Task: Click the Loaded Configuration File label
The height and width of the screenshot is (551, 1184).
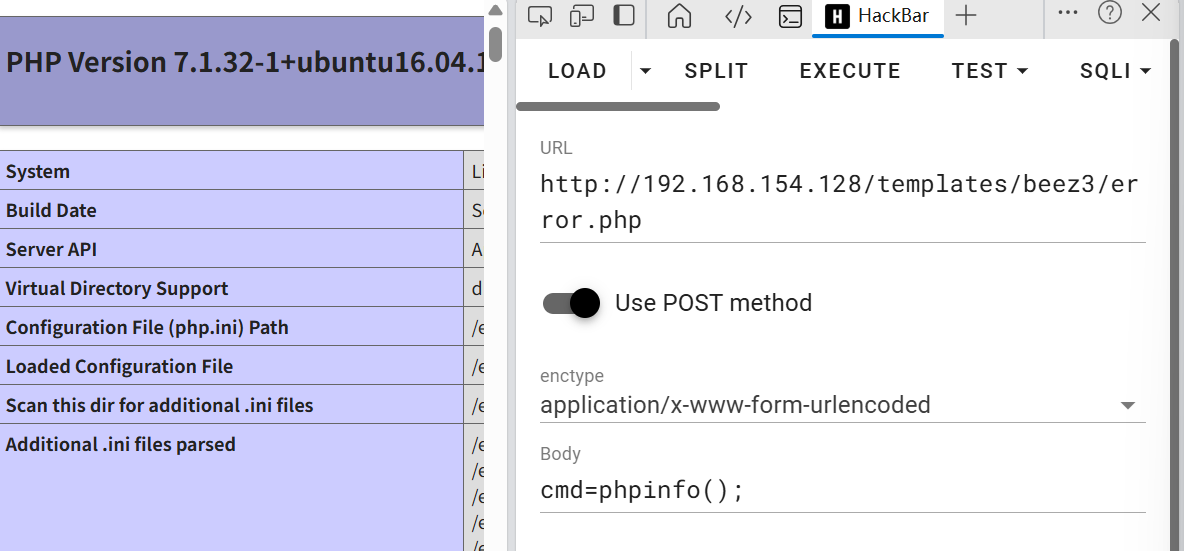Action: pyautogui.click(x=119, y=367)
